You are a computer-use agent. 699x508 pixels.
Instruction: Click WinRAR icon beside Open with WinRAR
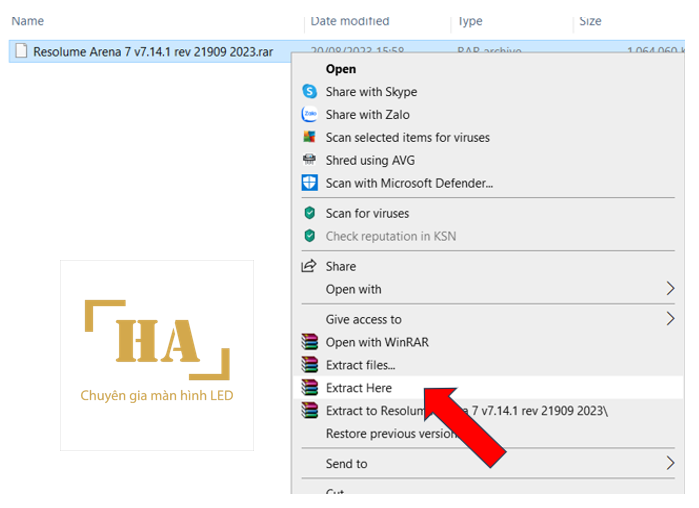[x=309, y=342]
